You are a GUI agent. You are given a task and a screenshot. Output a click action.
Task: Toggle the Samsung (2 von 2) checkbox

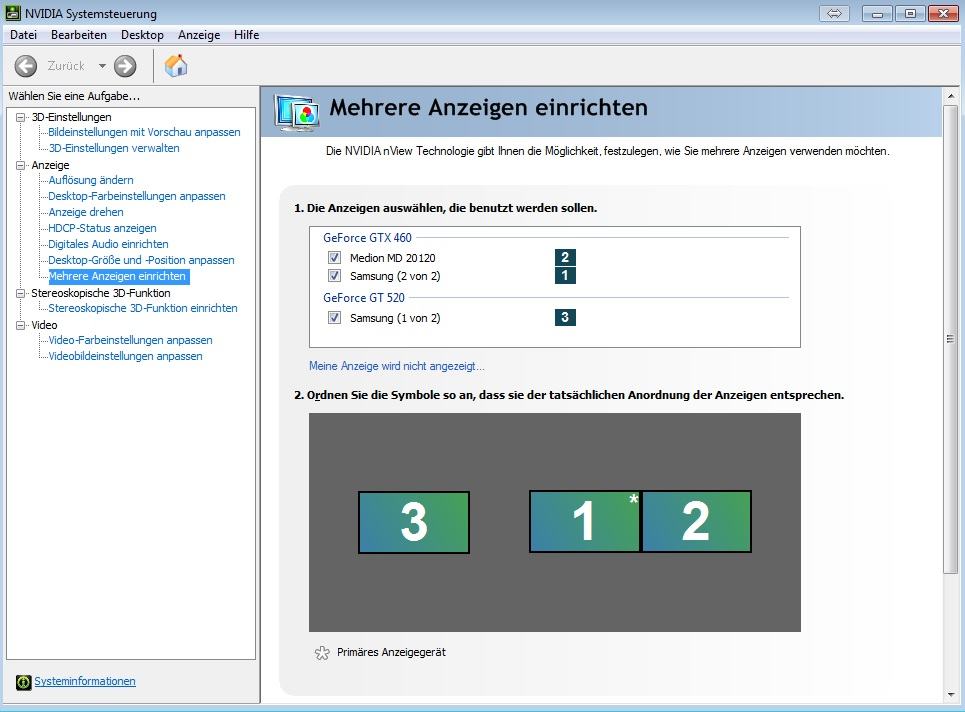334,275
